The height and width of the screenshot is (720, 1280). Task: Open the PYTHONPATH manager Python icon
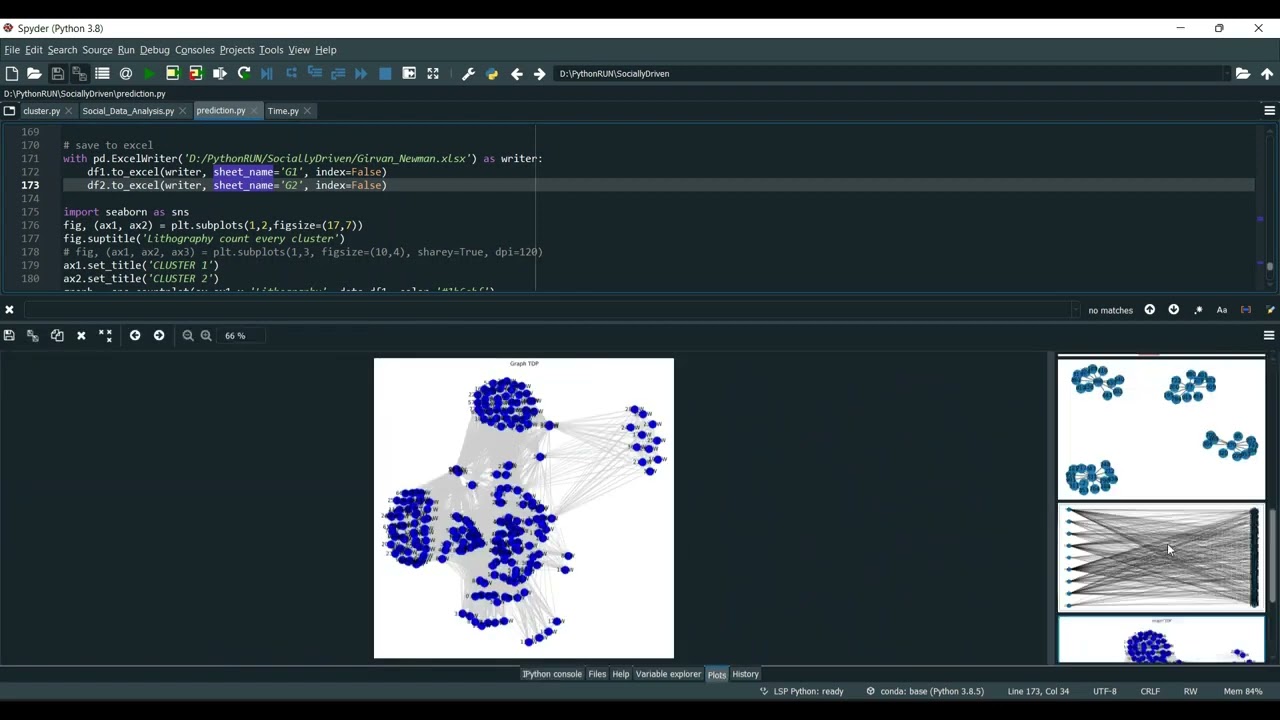coord(492,73)
